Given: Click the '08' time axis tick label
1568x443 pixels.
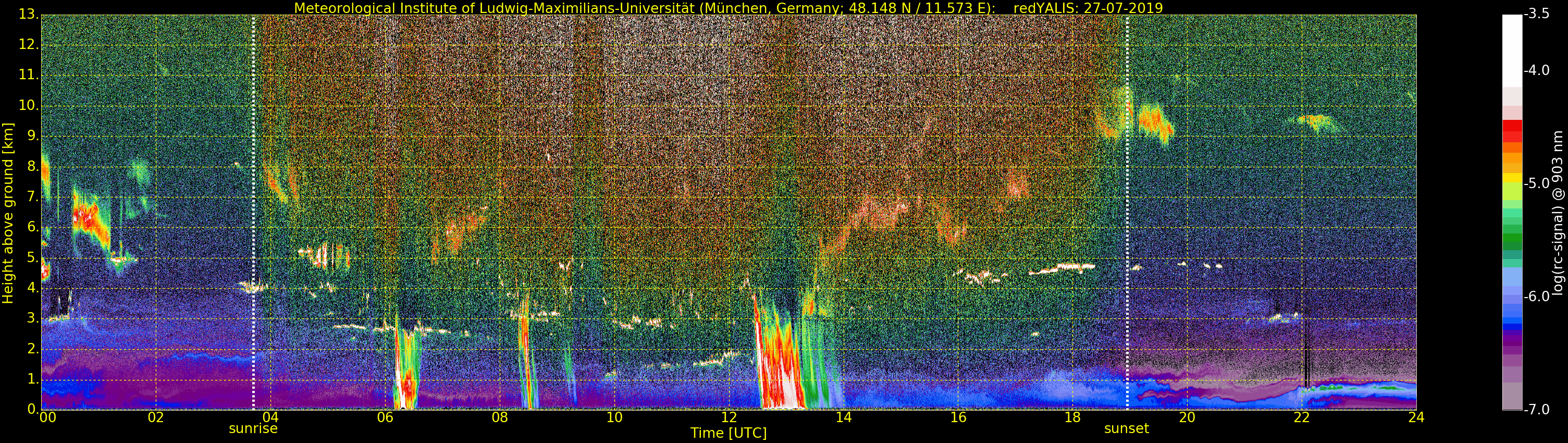Looking at the screenshot, I should click(x=500, y=417).
